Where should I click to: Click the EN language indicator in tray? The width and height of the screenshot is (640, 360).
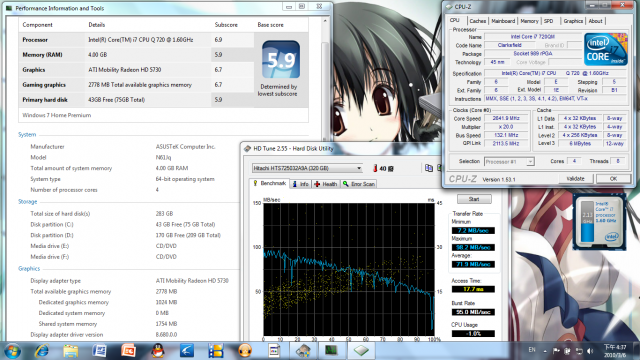click(x=532, y=350)
